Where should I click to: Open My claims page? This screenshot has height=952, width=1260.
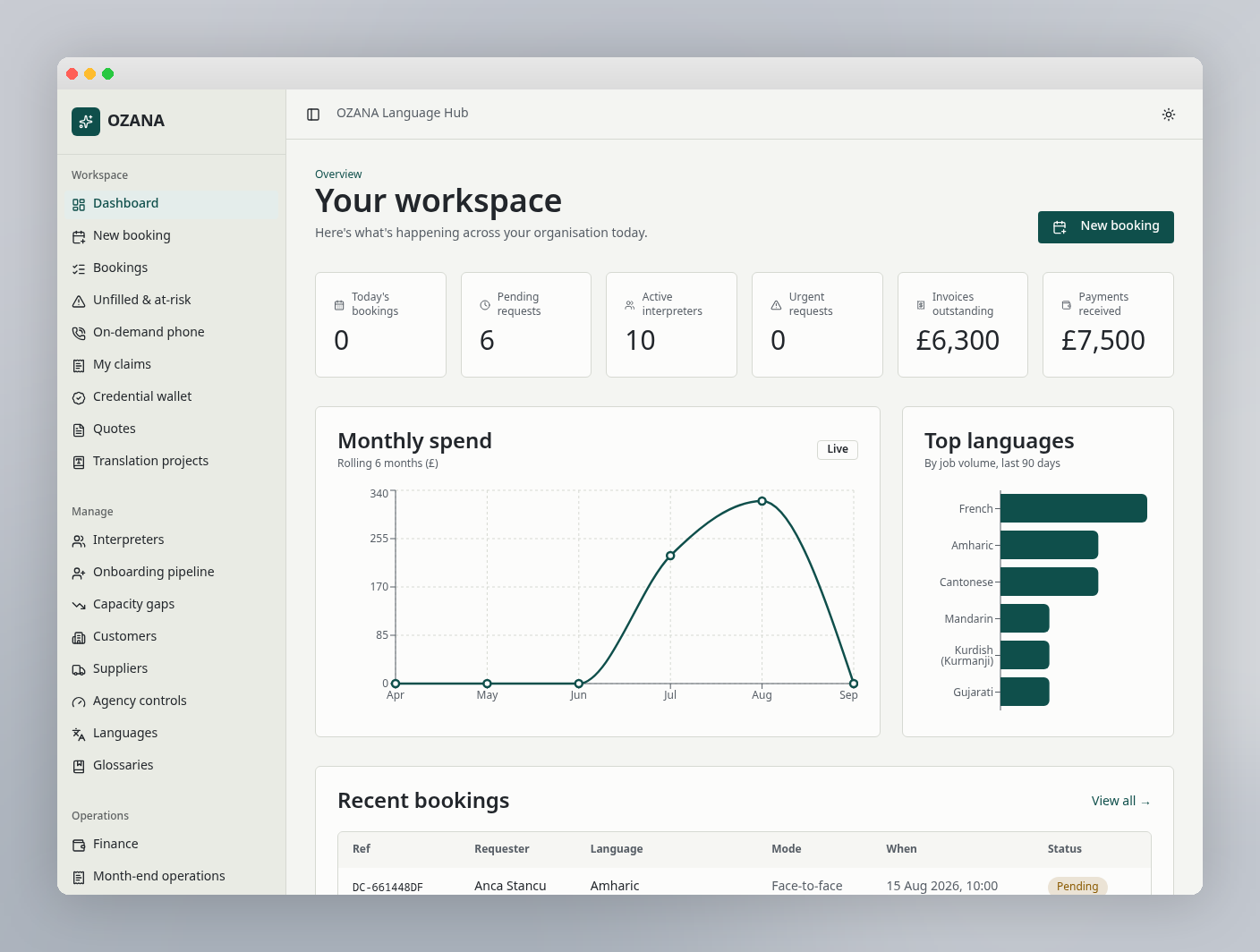(x=172, y=365)
